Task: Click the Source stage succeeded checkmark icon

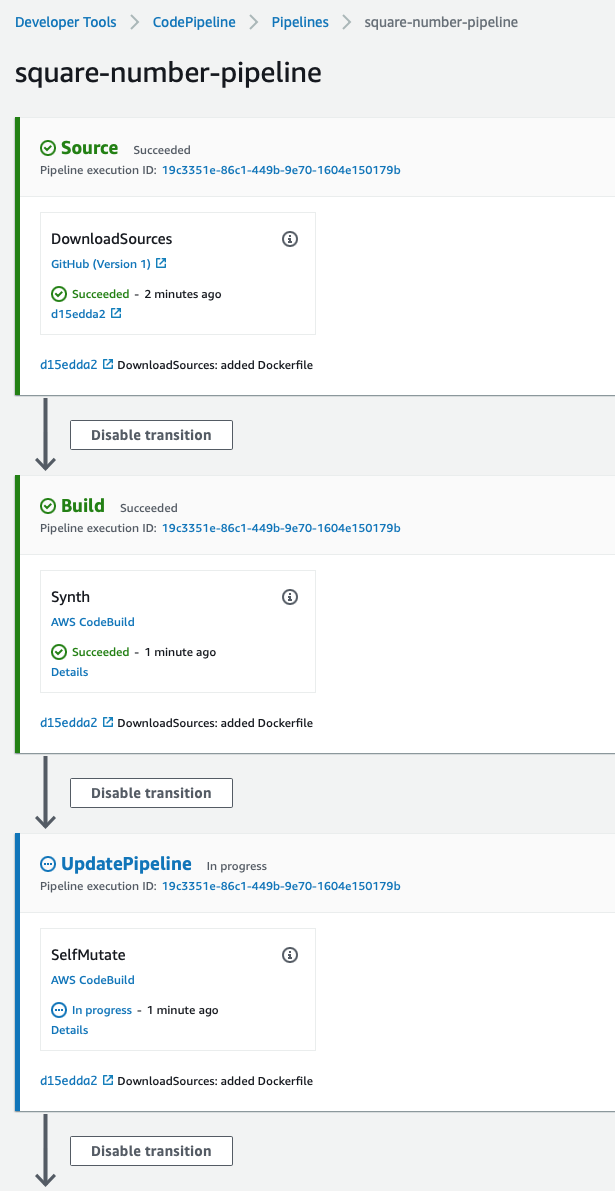Action: [49, 148]
